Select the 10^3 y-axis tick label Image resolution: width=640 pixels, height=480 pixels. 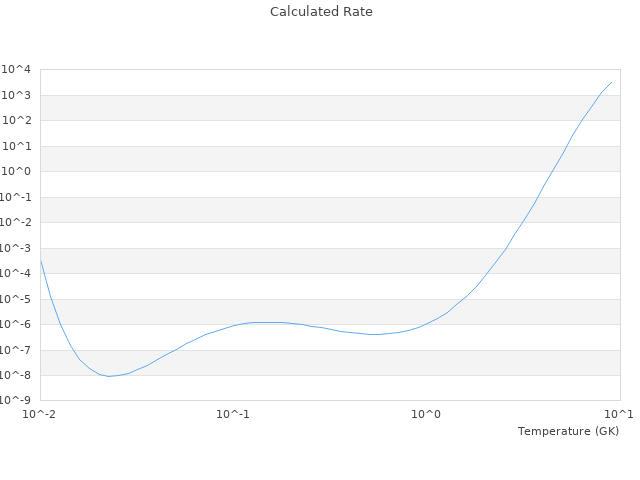coord(17,95)
